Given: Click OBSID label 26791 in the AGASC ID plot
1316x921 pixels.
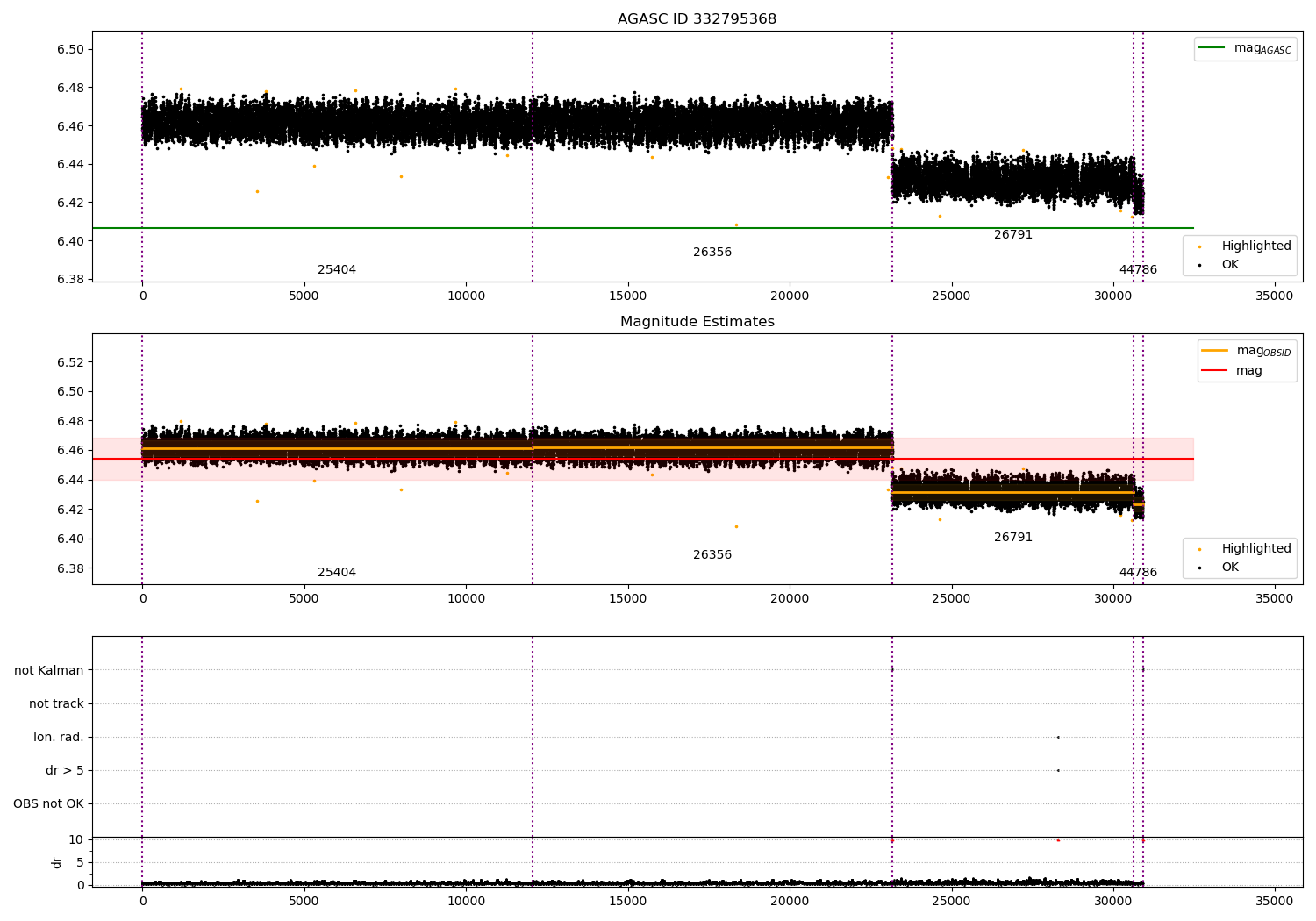Looking at the screenshot, I should click(x=1013, y=235).
